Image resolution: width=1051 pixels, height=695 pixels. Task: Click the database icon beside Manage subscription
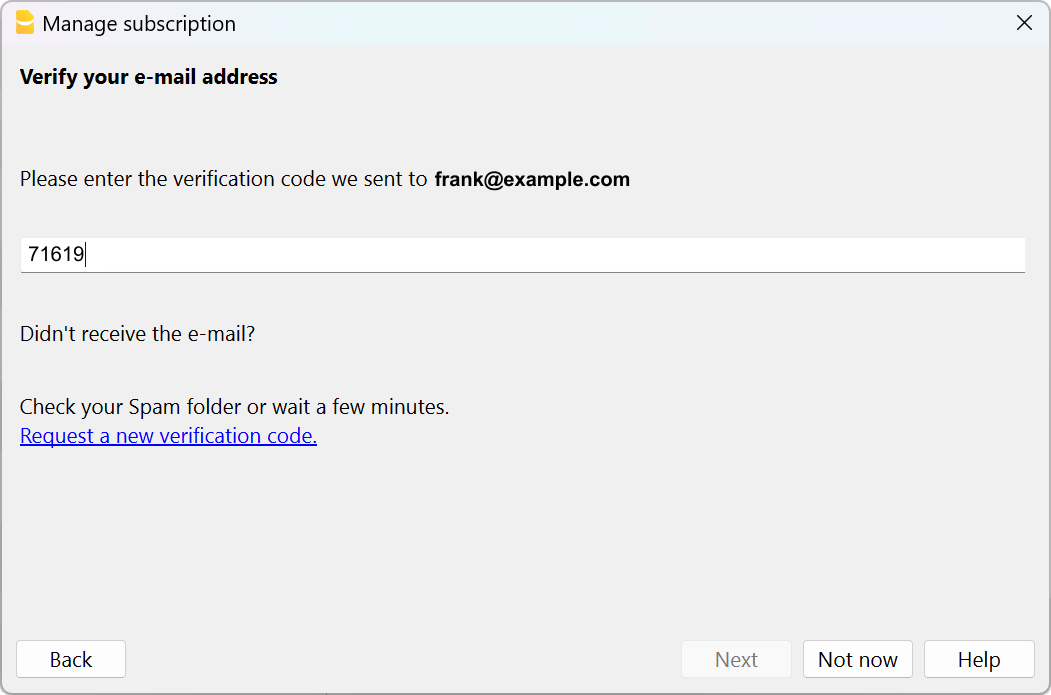[x=25, y=22]
